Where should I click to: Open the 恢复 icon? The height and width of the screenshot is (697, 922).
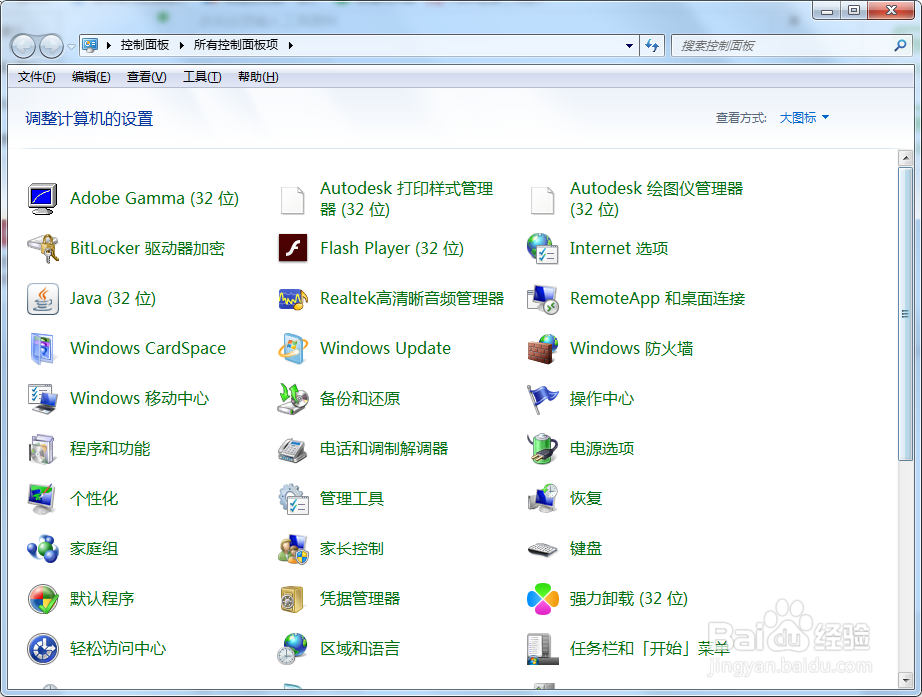click(543, 499)
